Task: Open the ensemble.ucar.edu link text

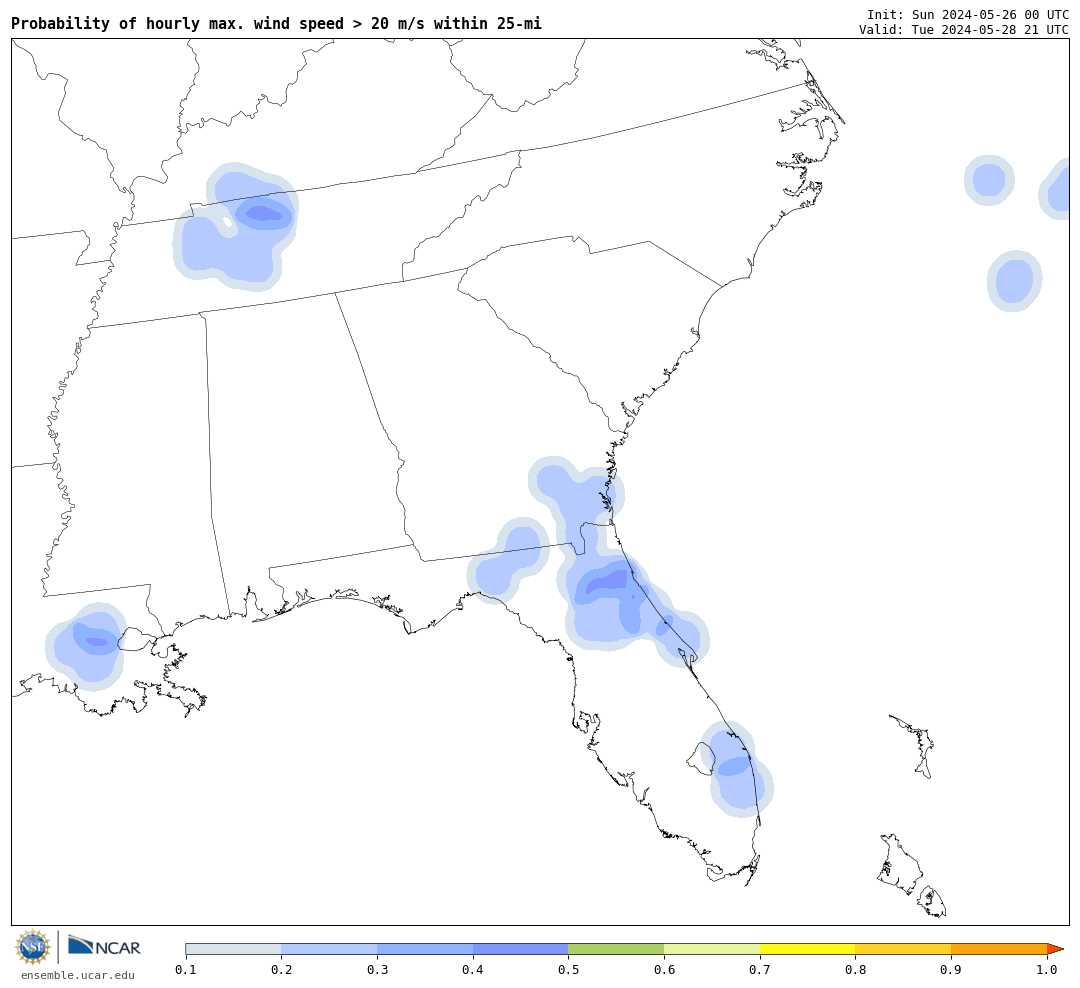Action: 78,975
